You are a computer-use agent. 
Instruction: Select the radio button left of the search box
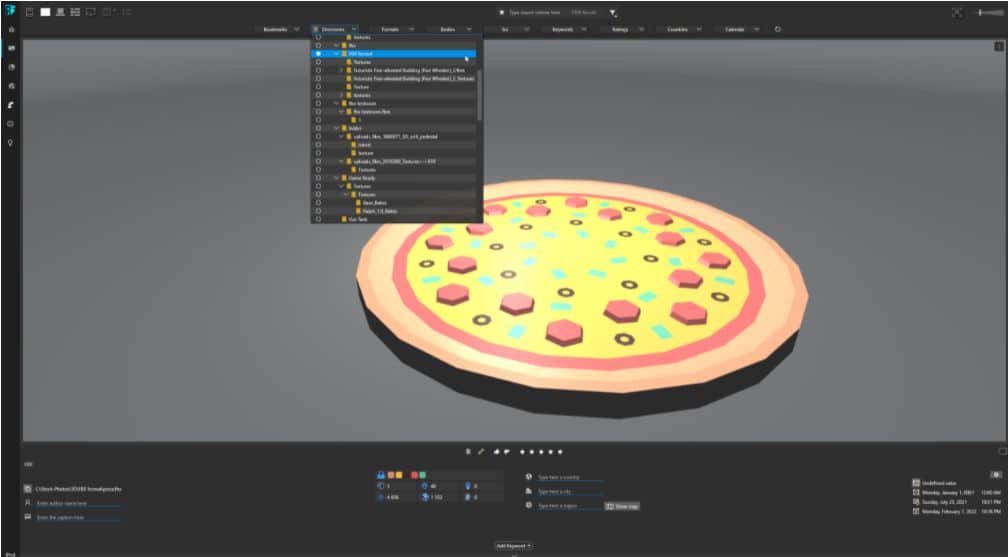[501, 12]
